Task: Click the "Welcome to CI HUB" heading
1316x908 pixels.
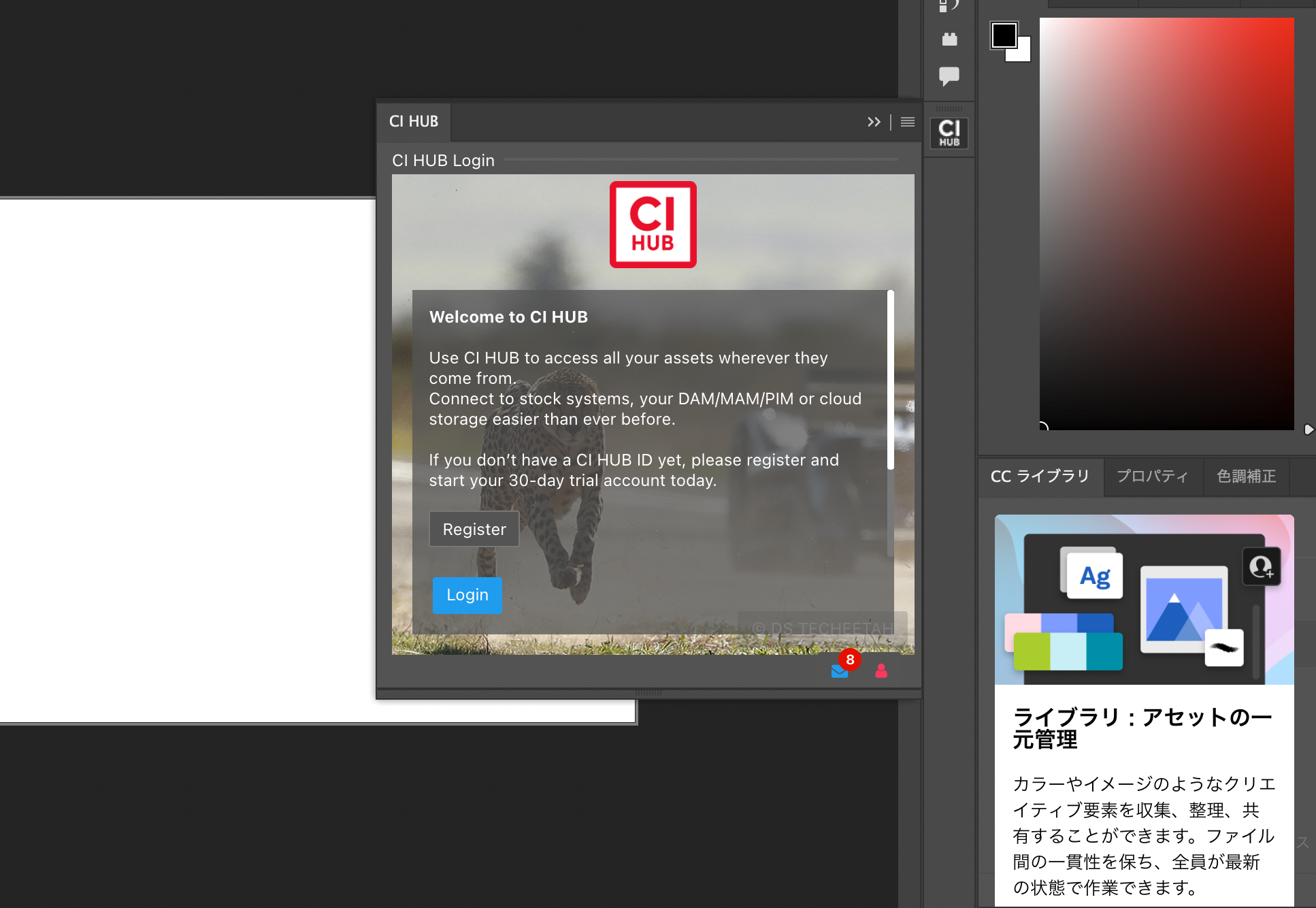Action: pos(508,317)
